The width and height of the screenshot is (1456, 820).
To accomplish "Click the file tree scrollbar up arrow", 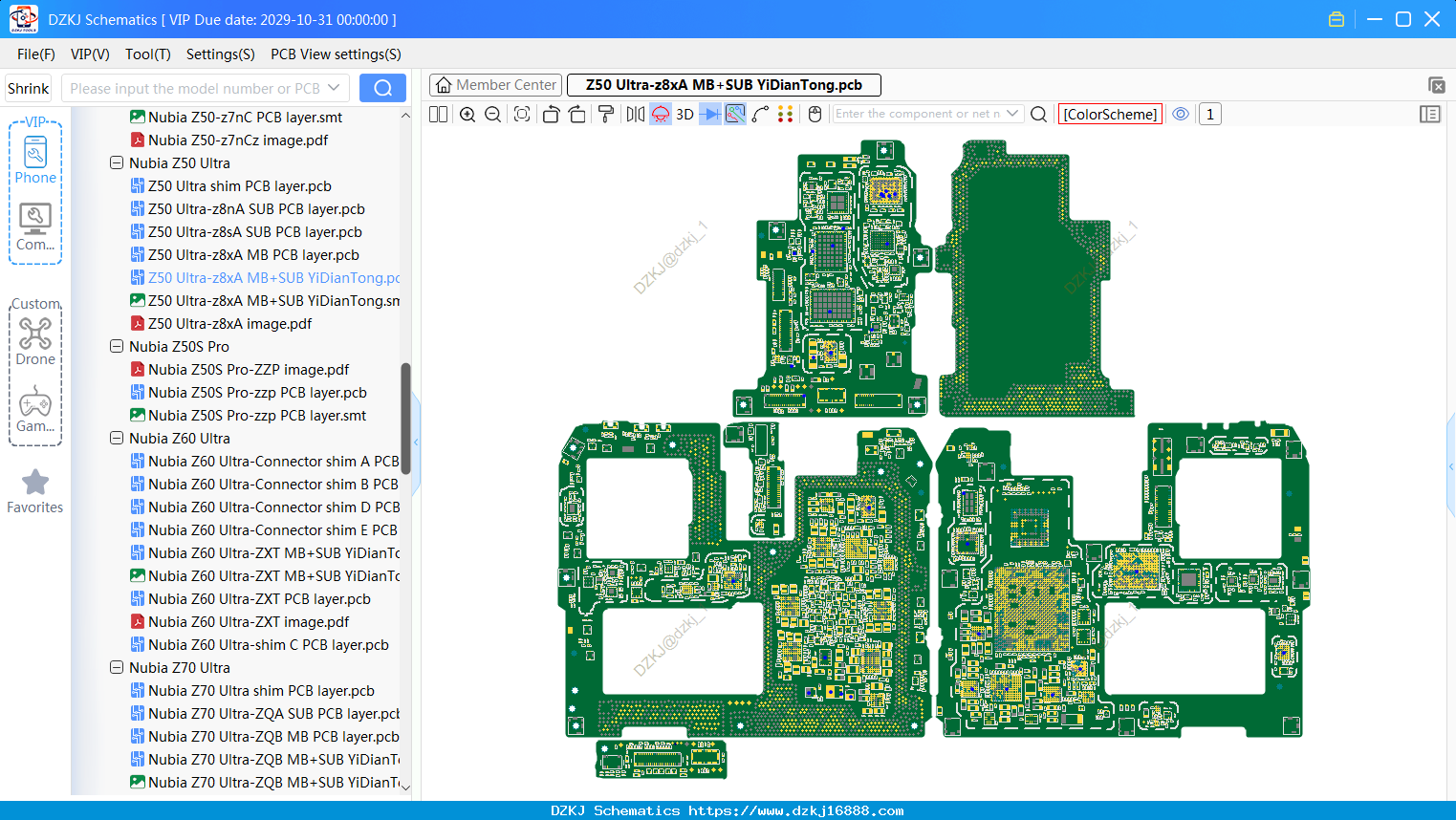I will [x=405, y=116].
